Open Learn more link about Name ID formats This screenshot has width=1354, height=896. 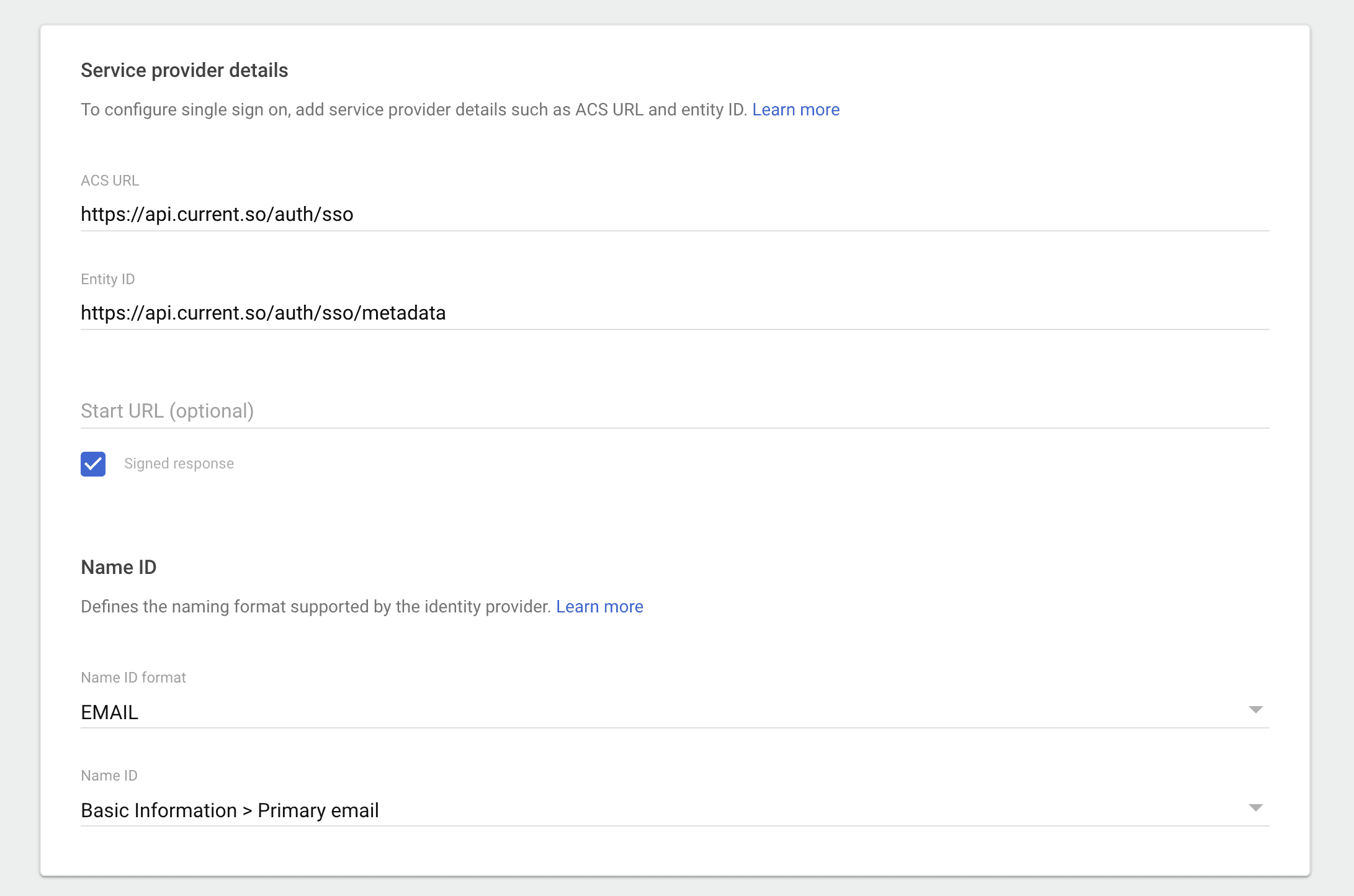point(599,607)
